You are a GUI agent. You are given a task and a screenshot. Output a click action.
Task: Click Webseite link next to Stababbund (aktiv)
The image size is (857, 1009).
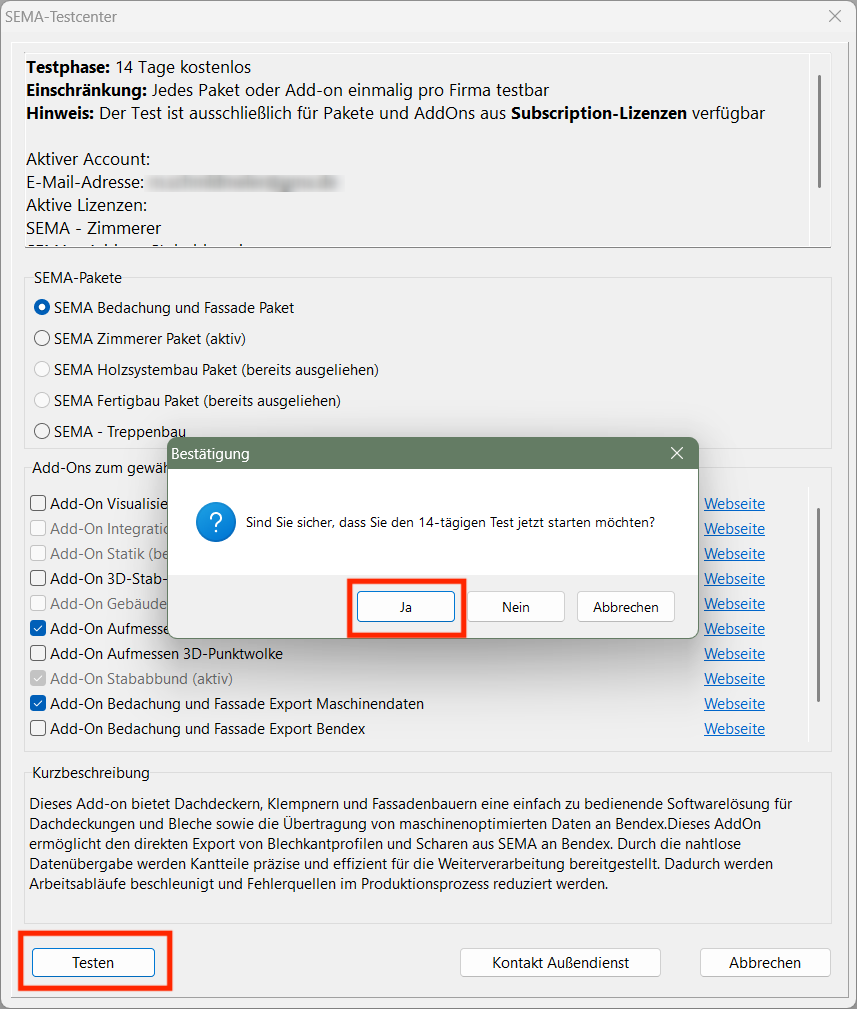(734, 679)
